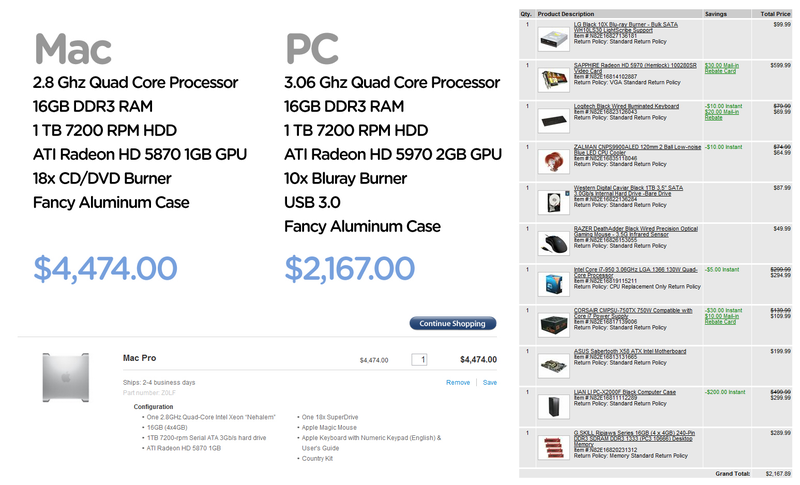
Task: Remove the Mac Pro from cart
Action: point(458,382)
